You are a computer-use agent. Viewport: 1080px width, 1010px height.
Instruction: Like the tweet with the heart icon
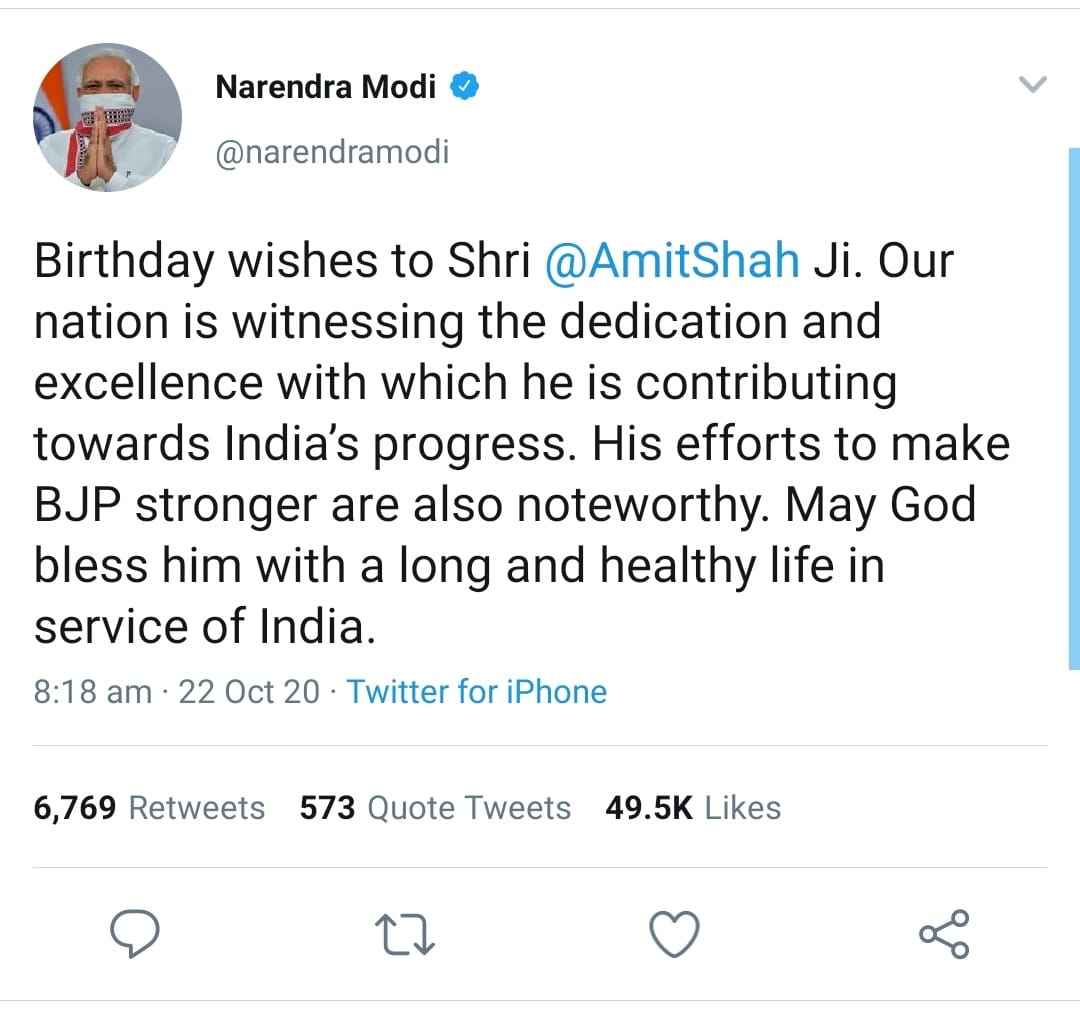click(x=674, y=935)
